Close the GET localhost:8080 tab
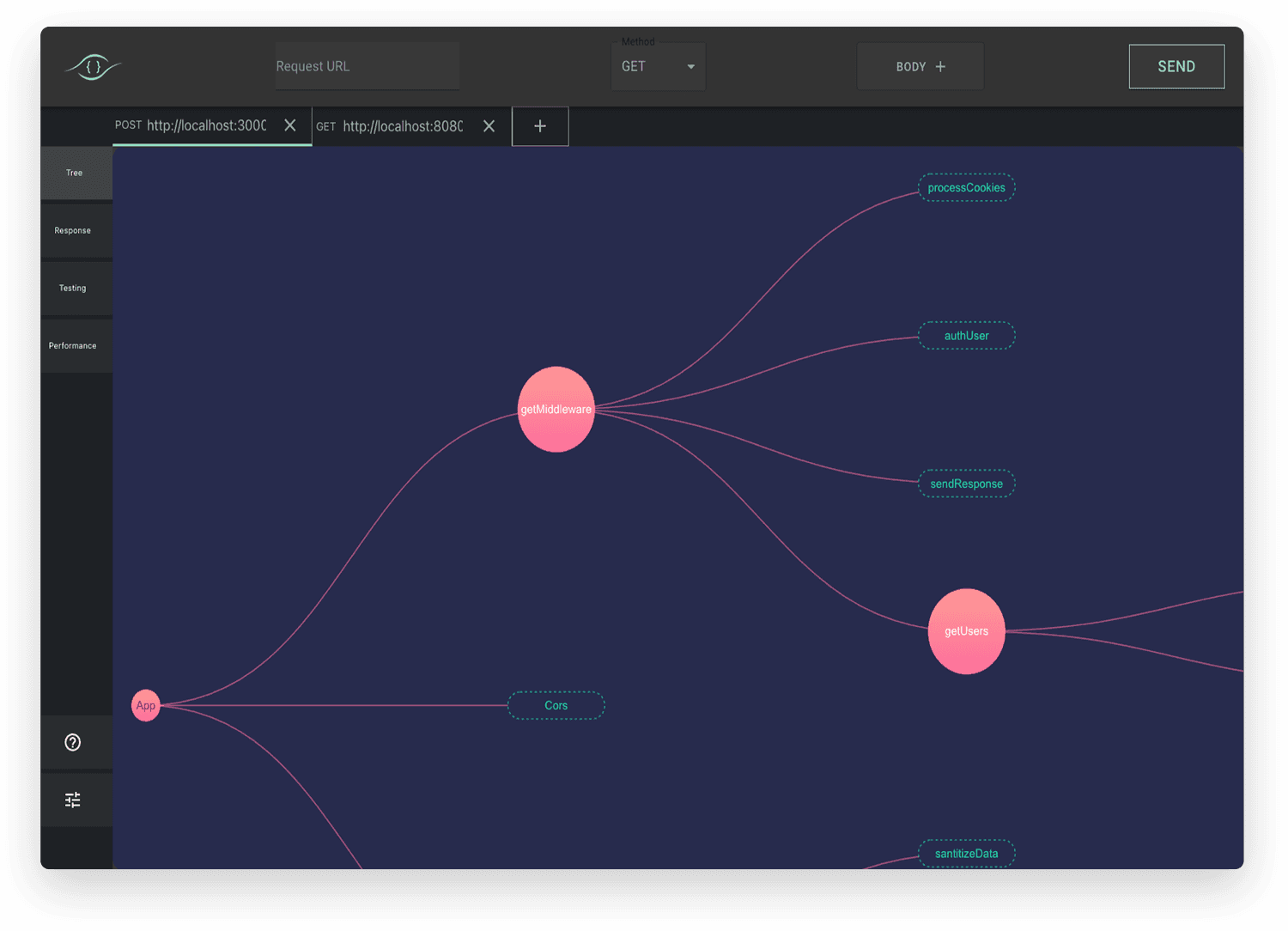Image resolution: width=1288 pixels, height=931 pixels. [489, 126]
